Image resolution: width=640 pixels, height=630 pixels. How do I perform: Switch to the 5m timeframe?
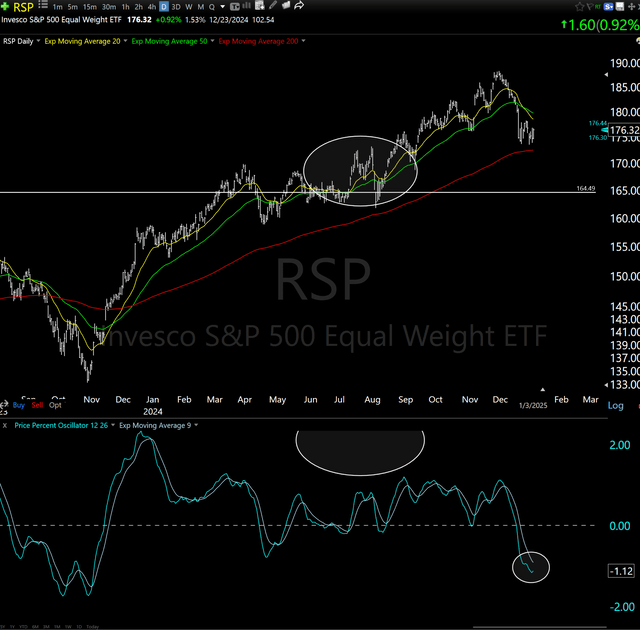point(73,7)
